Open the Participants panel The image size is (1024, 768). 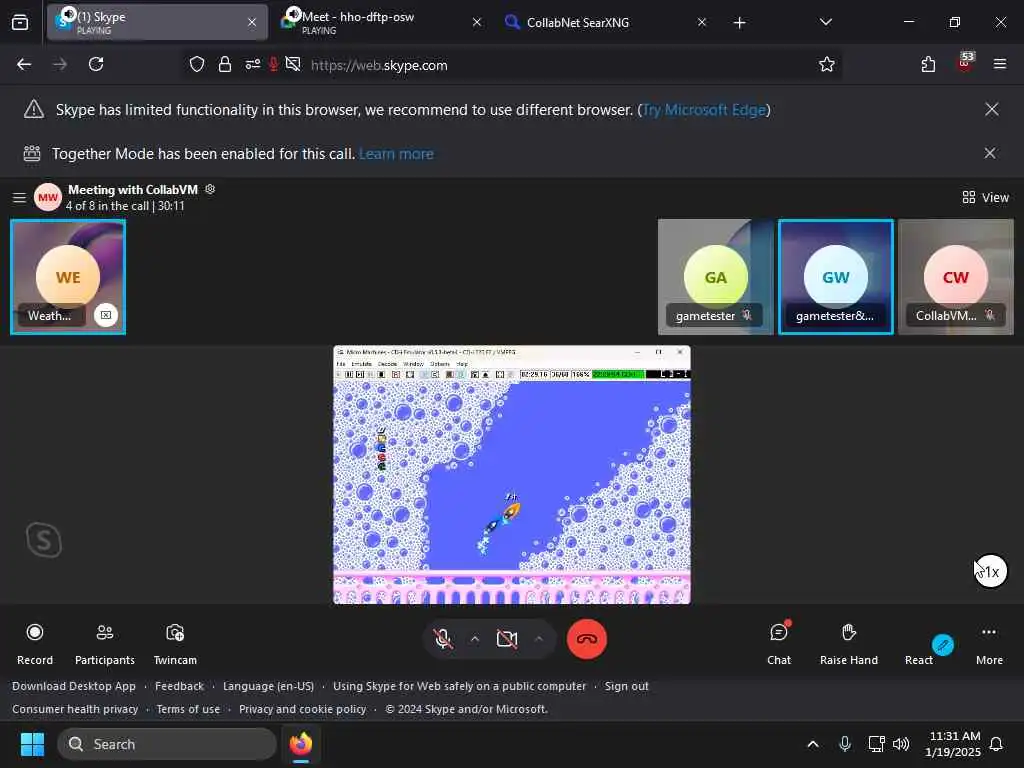104,643
